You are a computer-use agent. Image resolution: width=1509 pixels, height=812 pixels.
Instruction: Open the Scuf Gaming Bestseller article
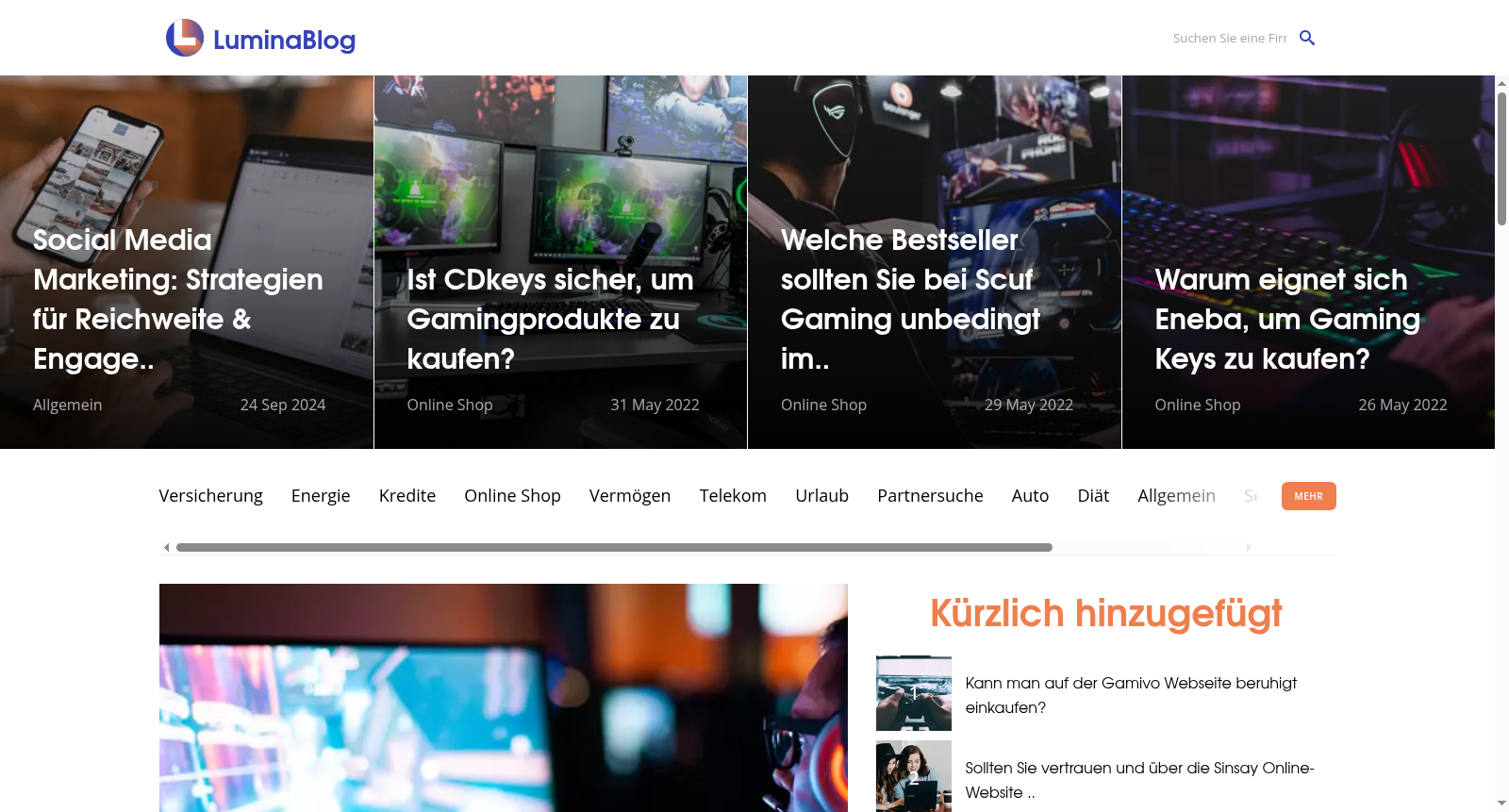click(910, 299)
